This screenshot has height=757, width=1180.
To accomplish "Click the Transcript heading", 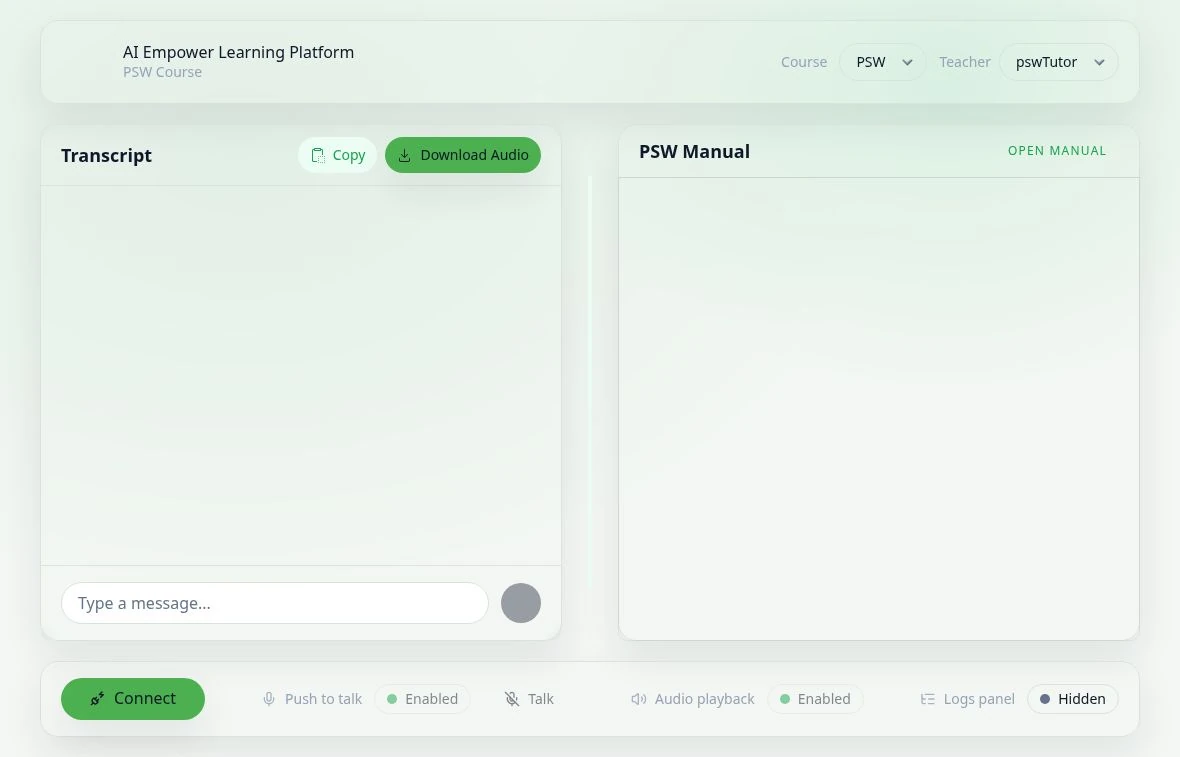I will 106,156.
